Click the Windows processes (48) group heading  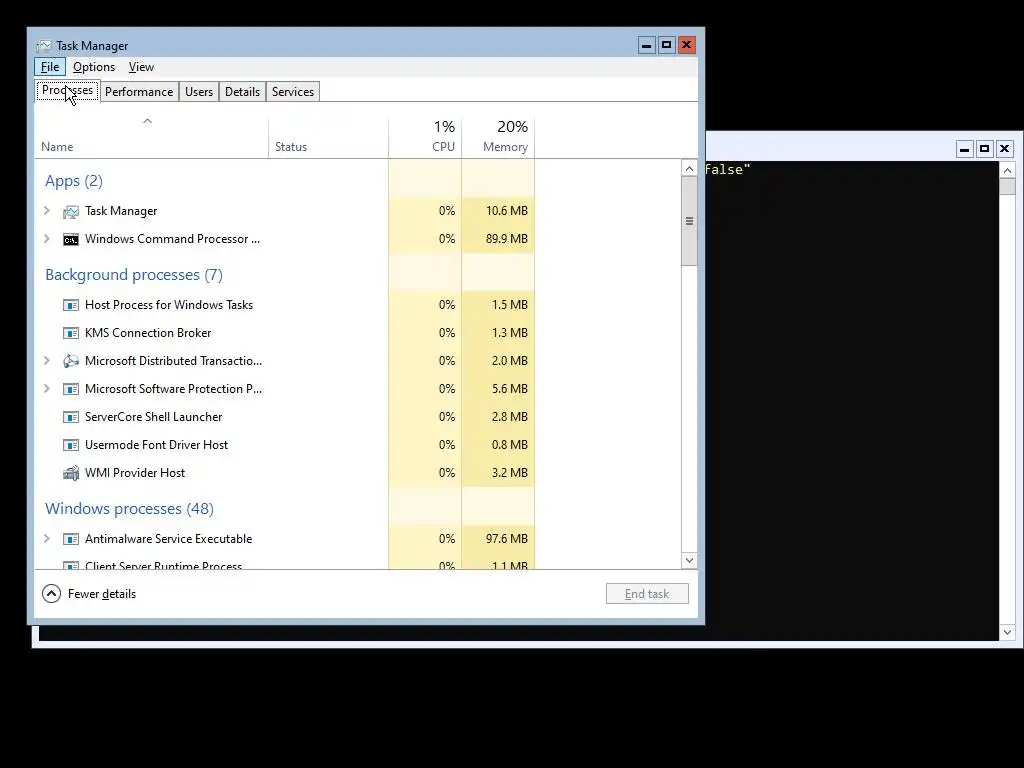[x=129, y=509]
